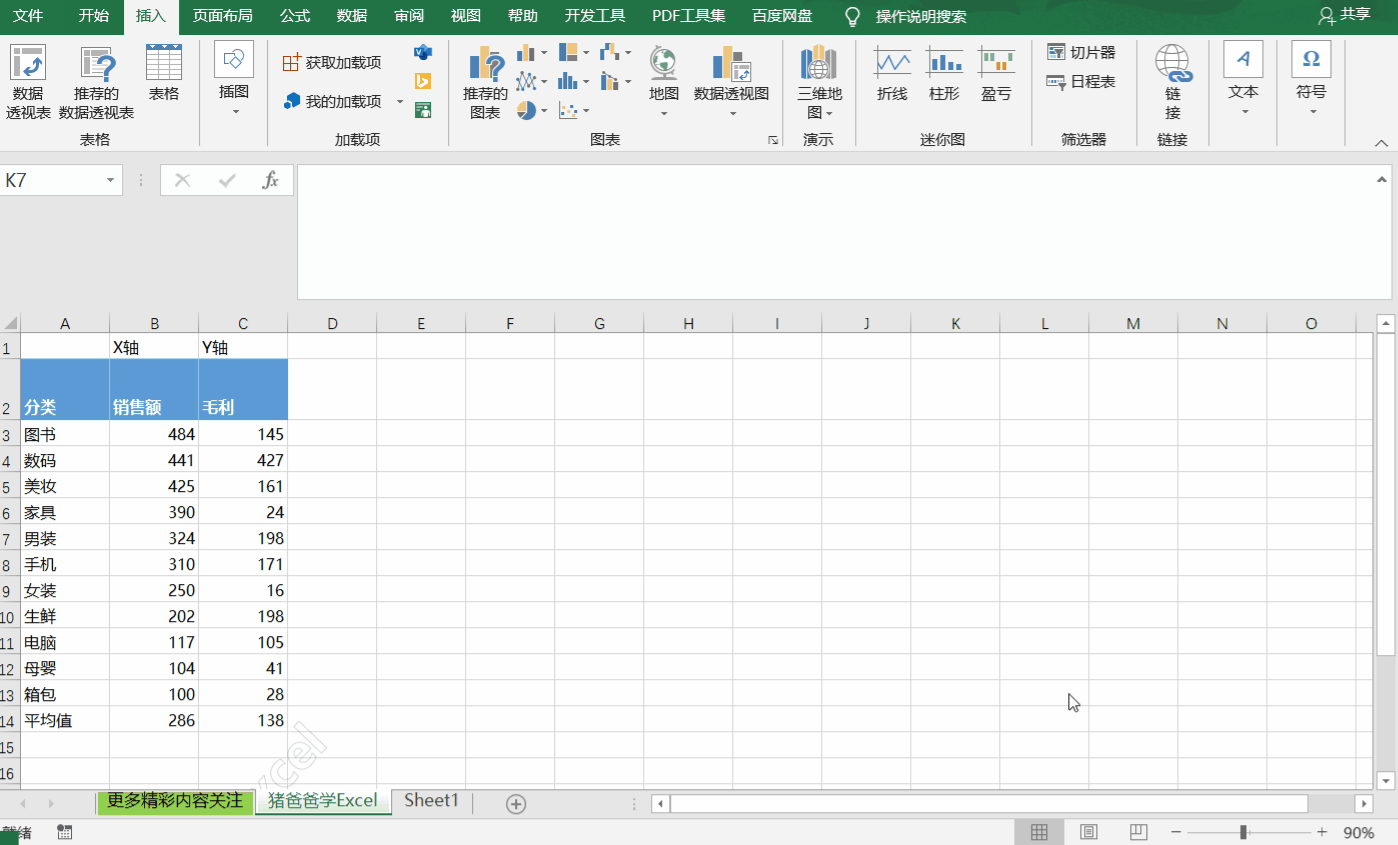Click the zoom out minus button
The image size is (1398, 845).
[x=1176, y=832]
